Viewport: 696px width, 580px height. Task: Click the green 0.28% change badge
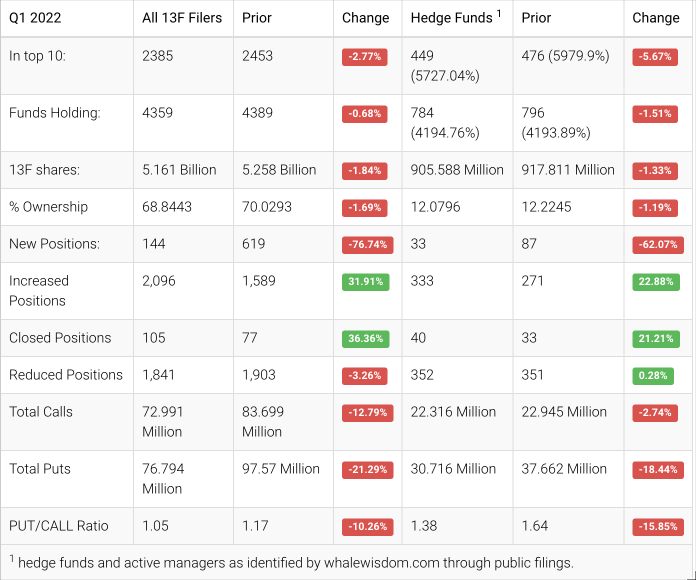point(656,376)
